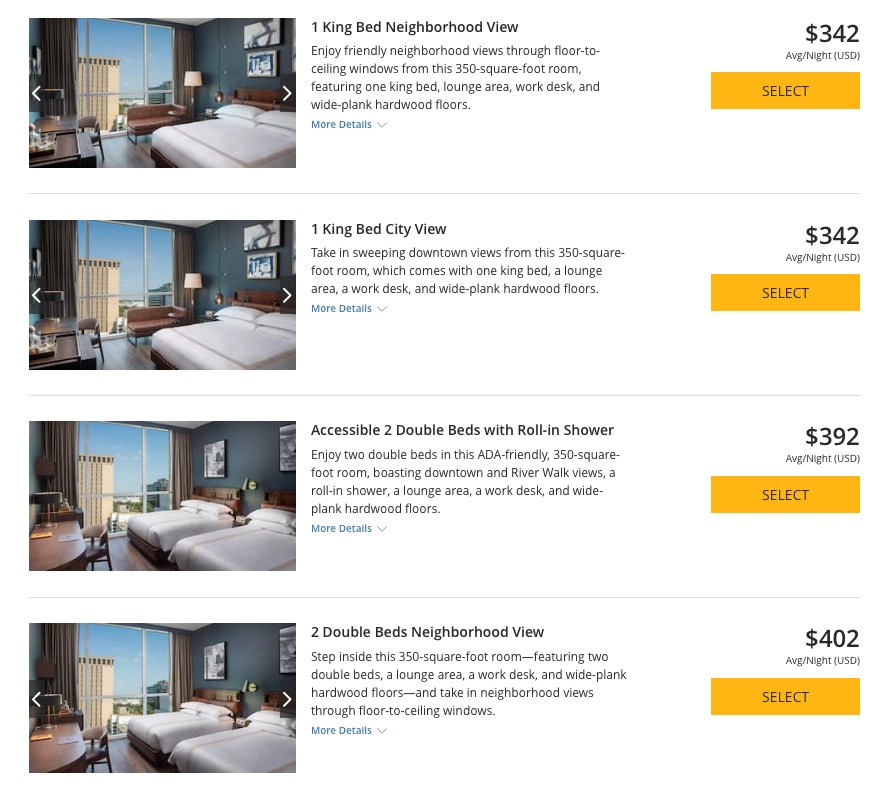890x791 pixels.
Task: Select the 1 King Bed Neighborhood View room
Action: (x=785, y=91)
